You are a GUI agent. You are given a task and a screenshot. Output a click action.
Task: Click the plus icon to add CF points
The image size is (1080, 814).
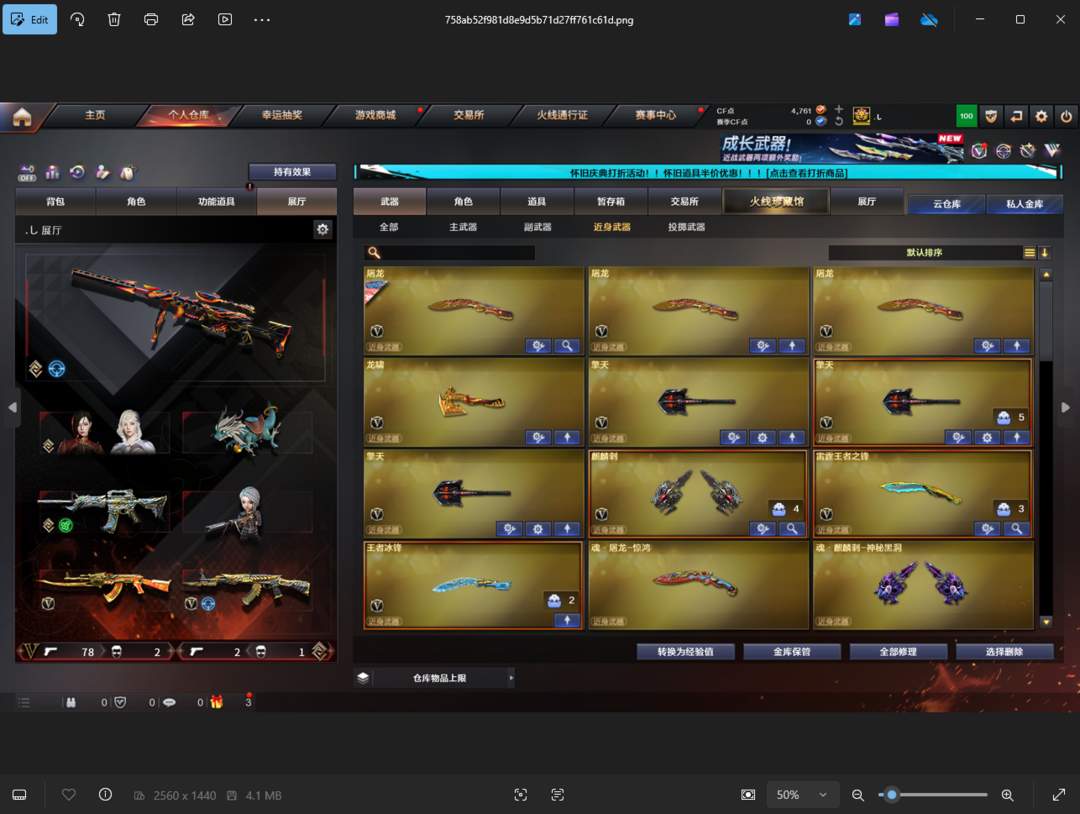(839, 109)
